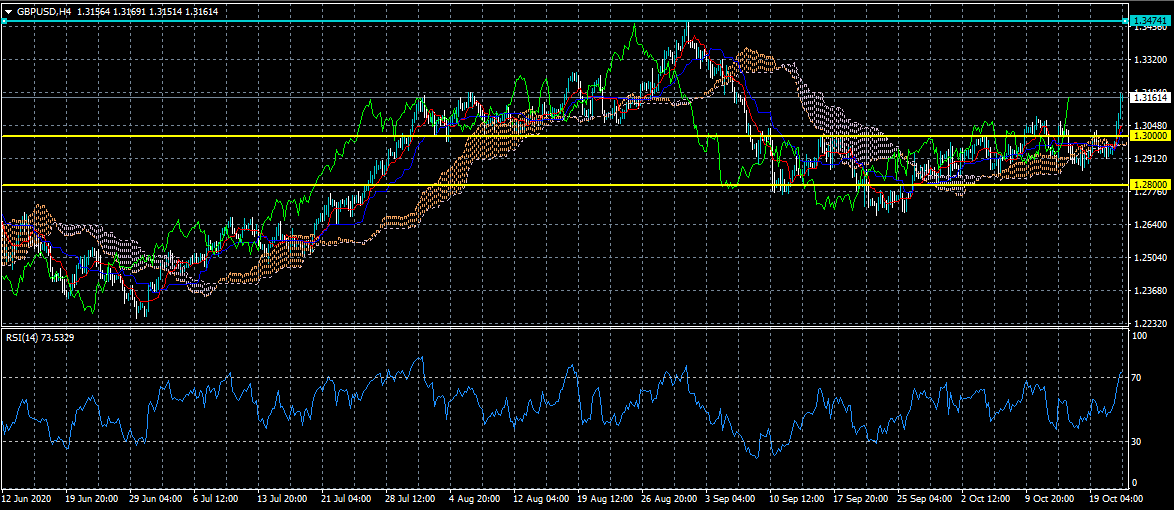Select the yellow 1.30000 price tag
The image size is (1174, 510).
click(x=1149, y=135)
